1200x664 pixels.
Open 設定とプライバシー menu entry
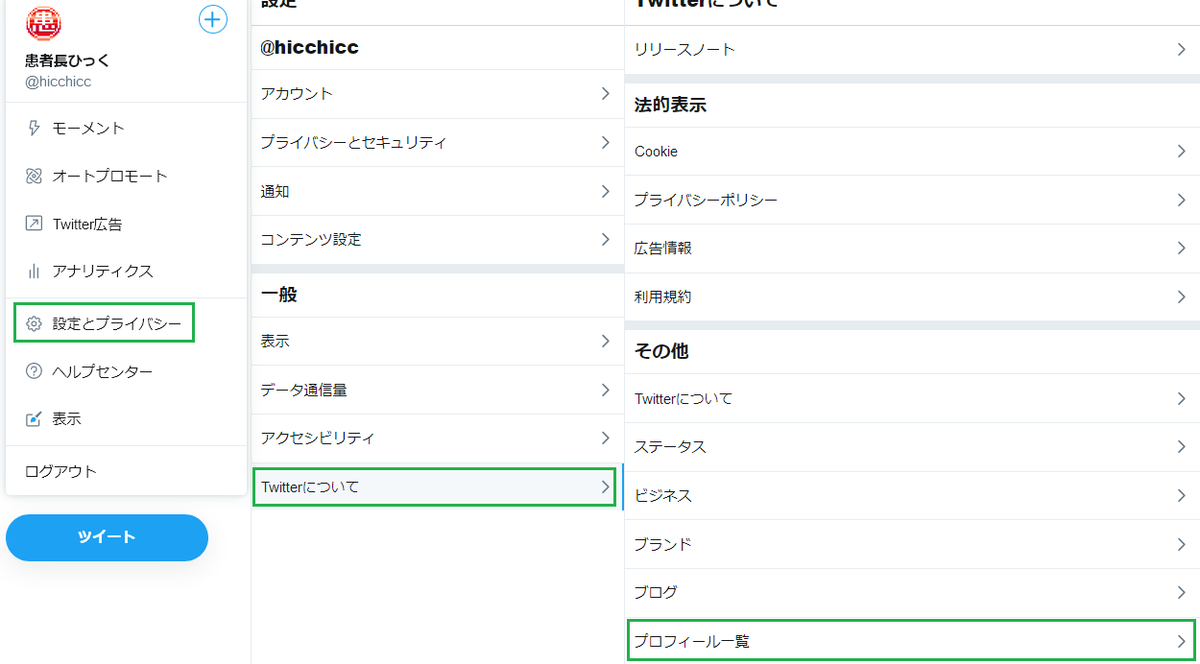coord(126,324)
